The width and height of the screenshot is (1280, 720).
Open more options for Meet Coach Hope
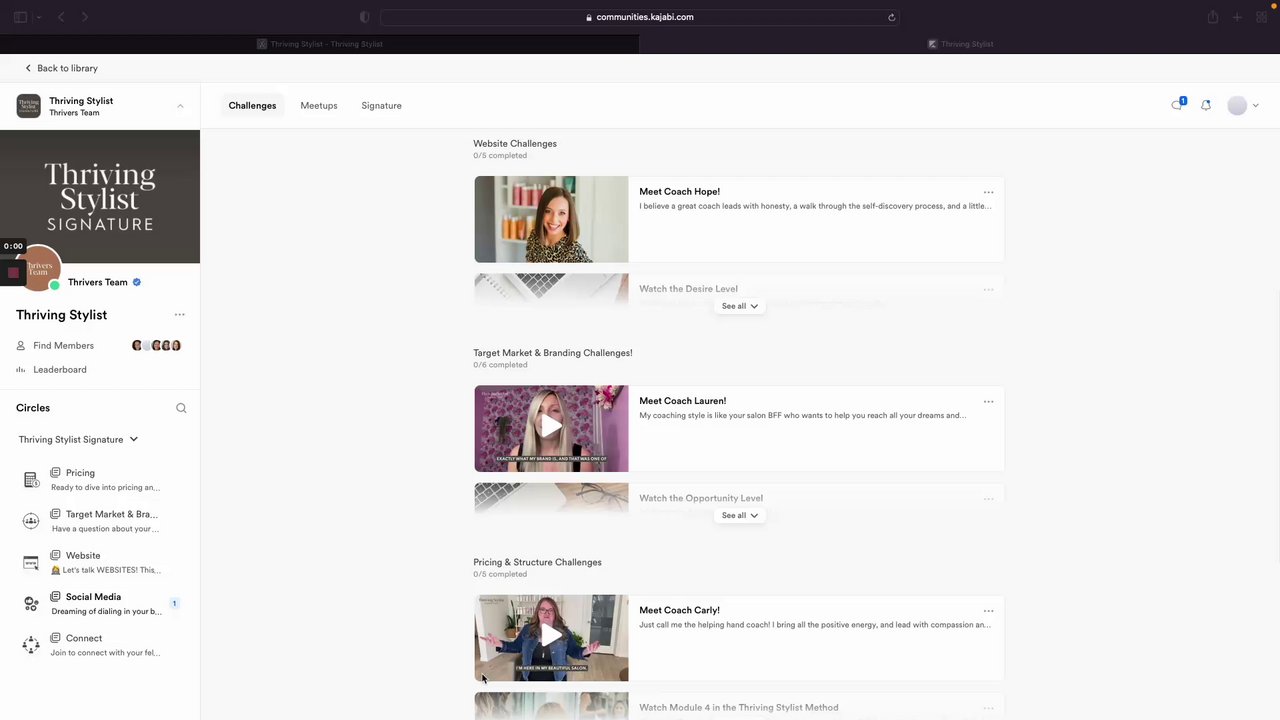click(x=988, y=192)
